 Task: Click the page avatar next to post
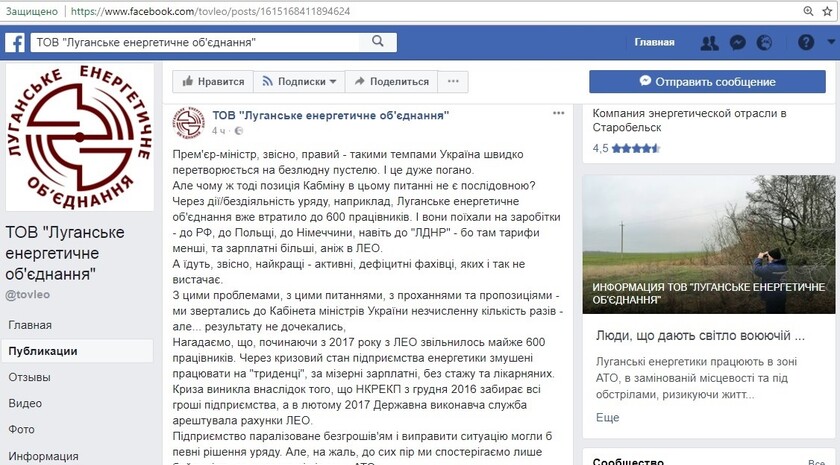pos(190,121)
